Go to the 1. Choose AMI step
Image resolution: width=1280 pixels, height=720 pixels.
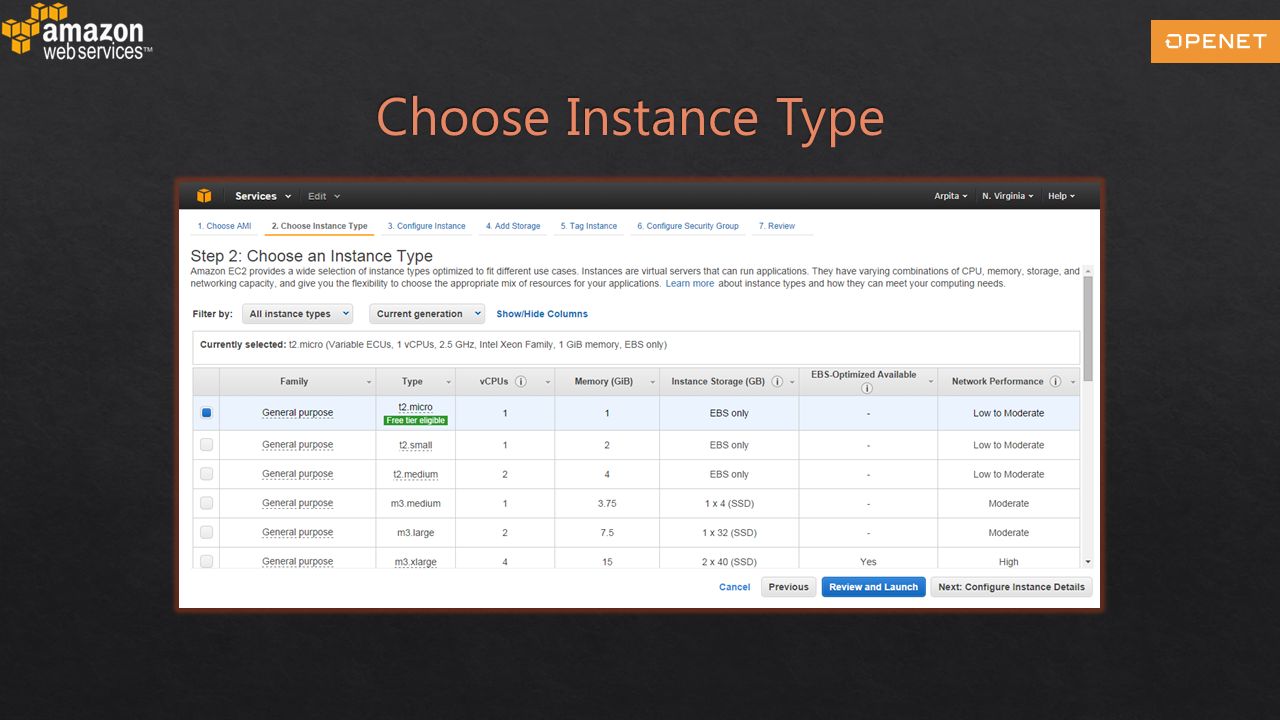pos(224,226)
